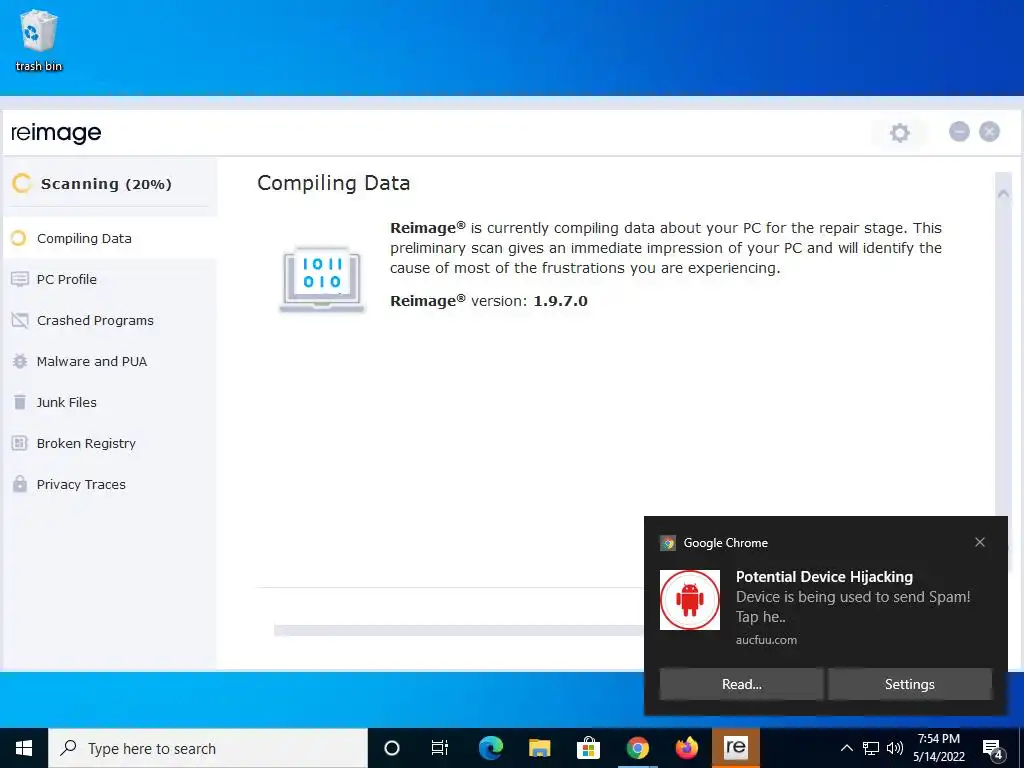
Task: Click the Reimage logo
Action: click(x=56, y=133)
